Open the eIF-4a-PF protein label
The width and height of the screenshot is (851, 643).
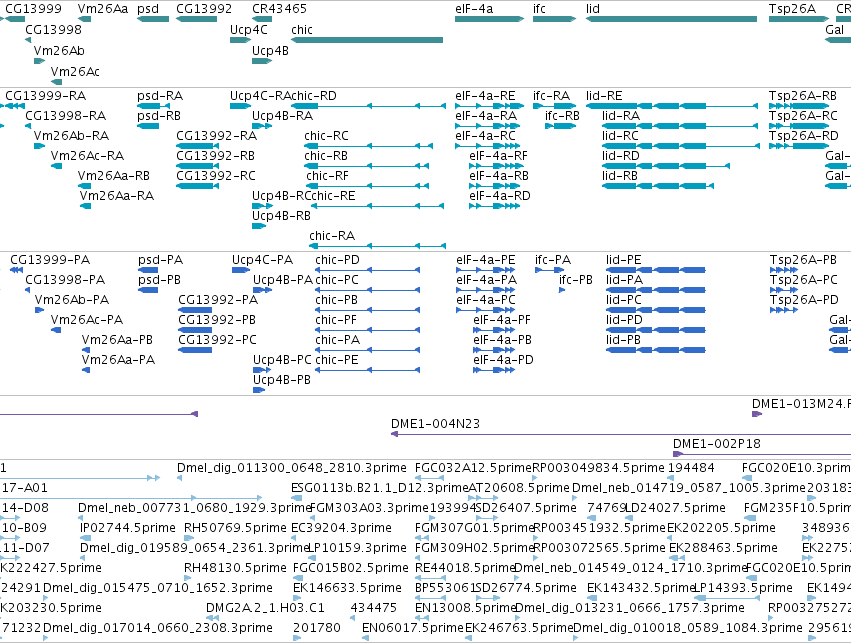502,320
